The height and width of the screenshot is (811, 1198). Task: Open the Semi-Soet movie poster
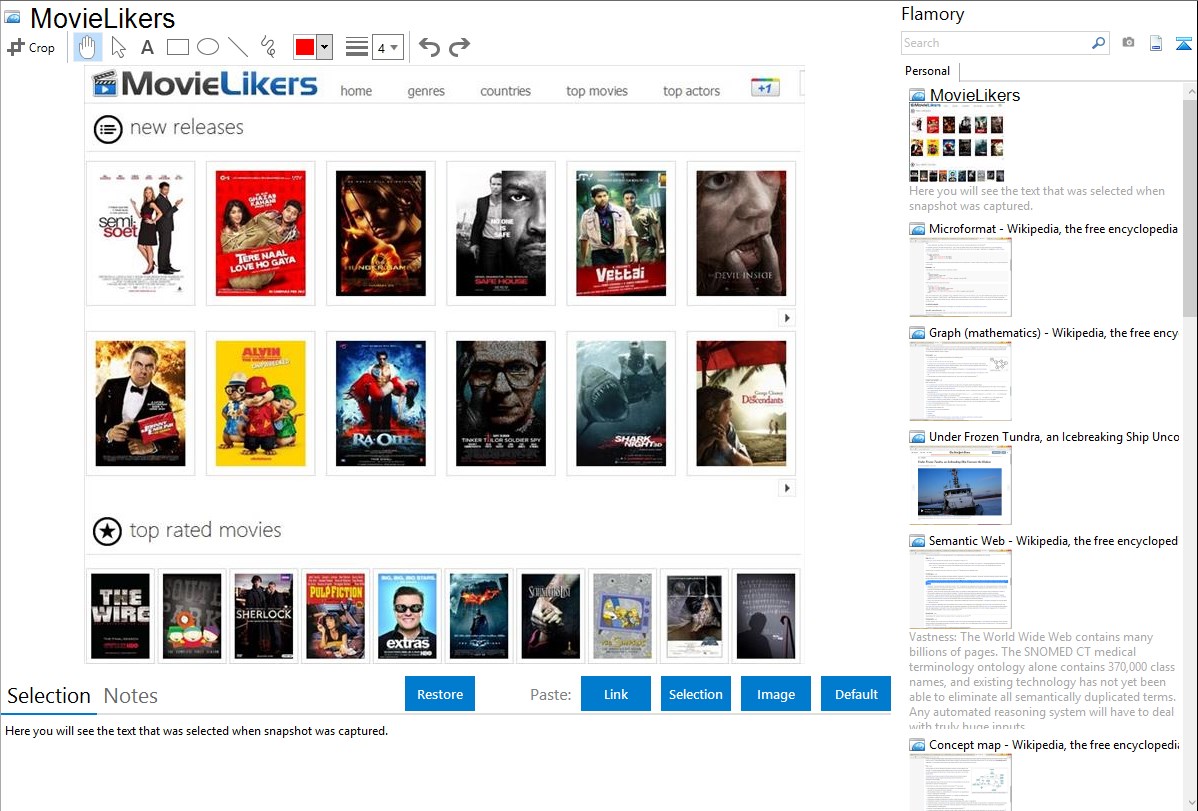(x=141, y=233)
